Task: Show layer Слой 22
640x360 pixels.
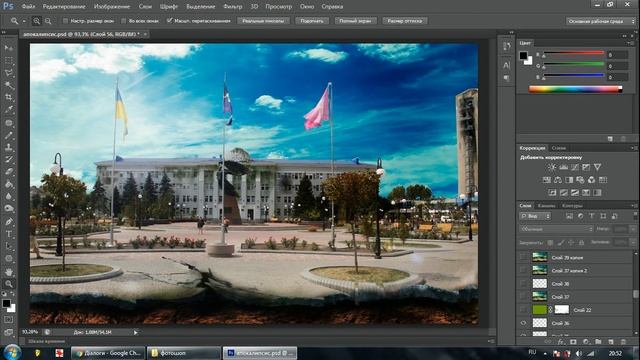Action: (523, 309)
